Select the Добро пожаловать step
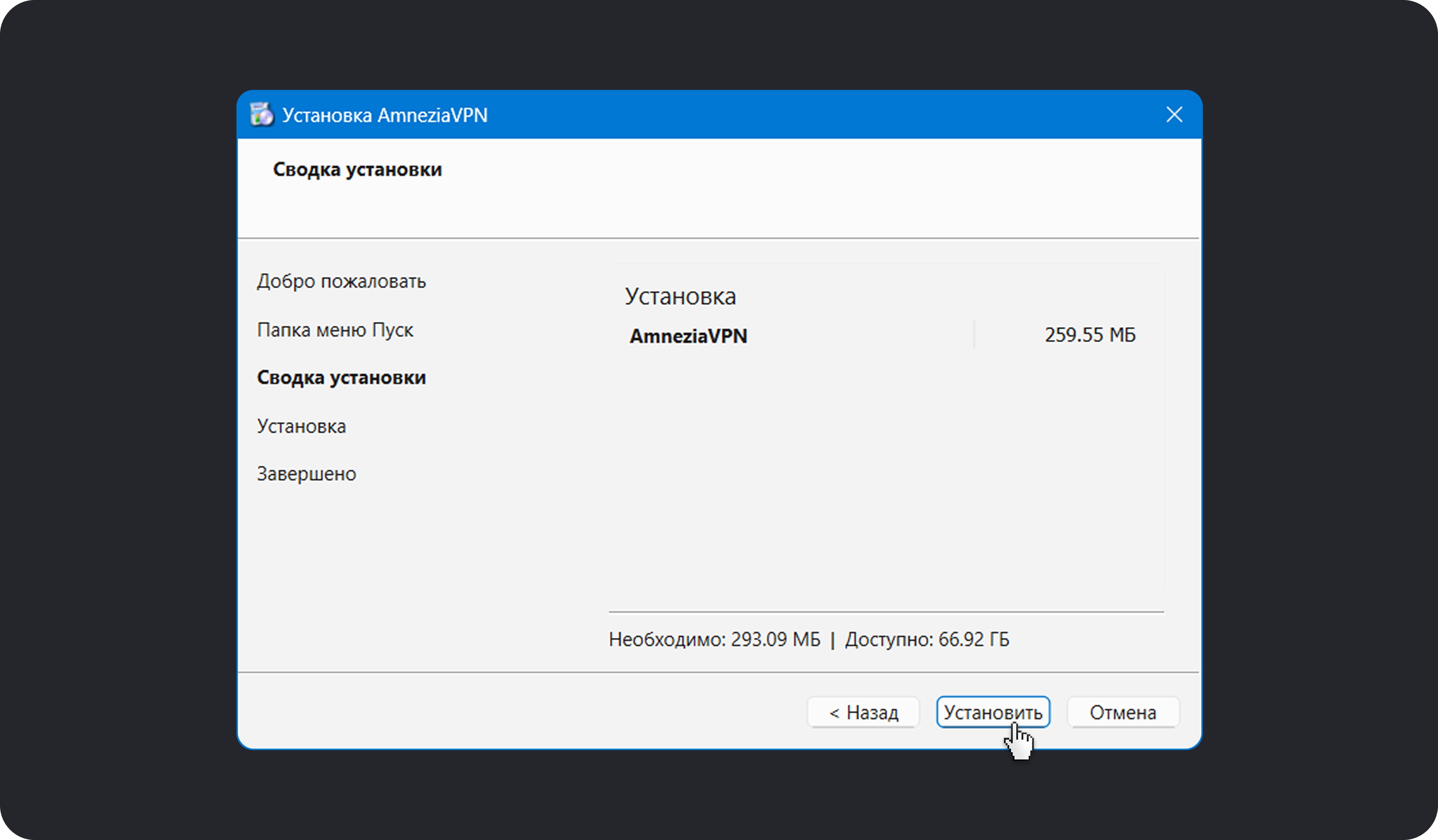The width and height of the screenshot is (1438, 840). coord(341,281)
